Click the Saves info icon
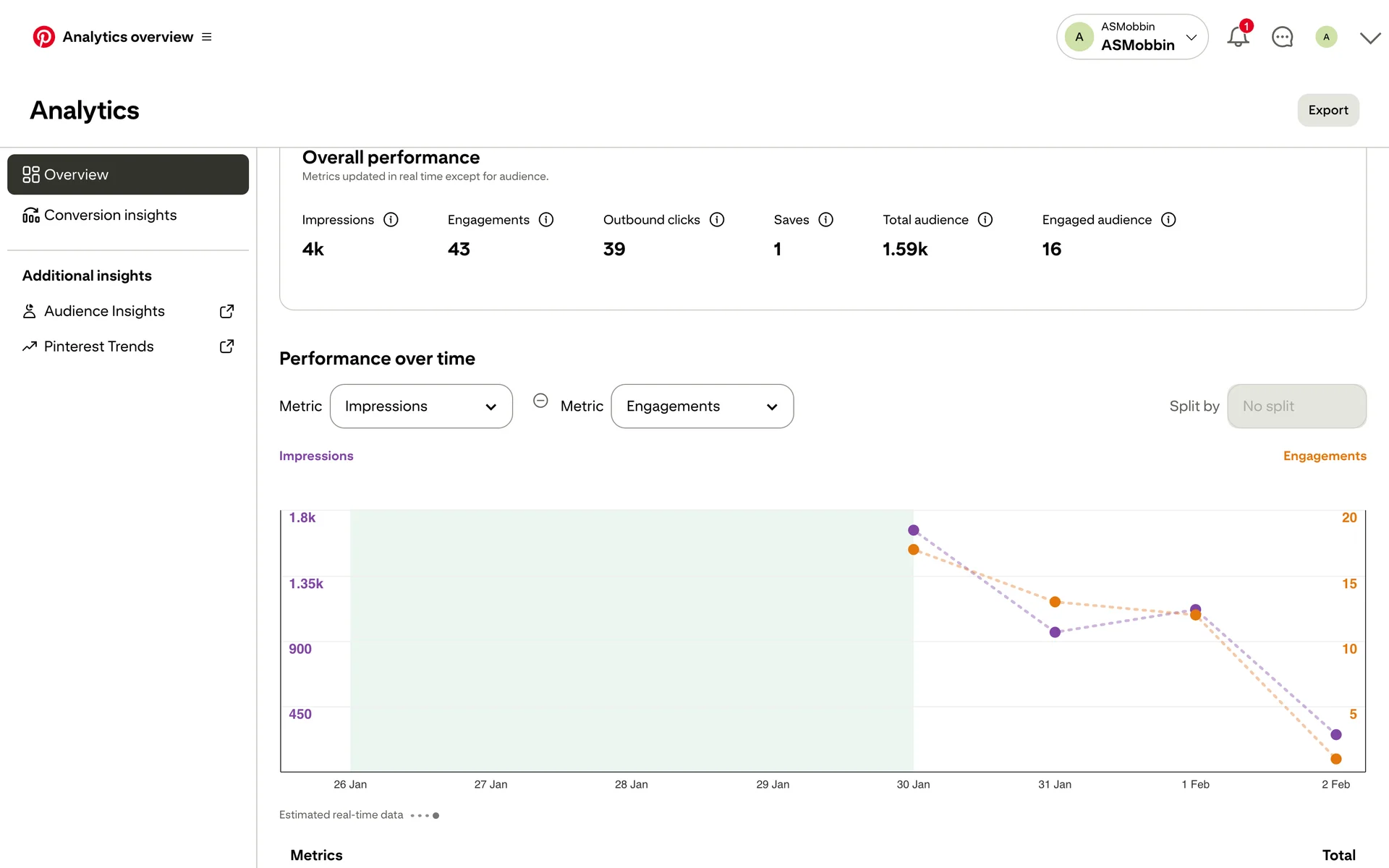The width and height of the screenshot is (1389, 868). (x=825, y=220)
